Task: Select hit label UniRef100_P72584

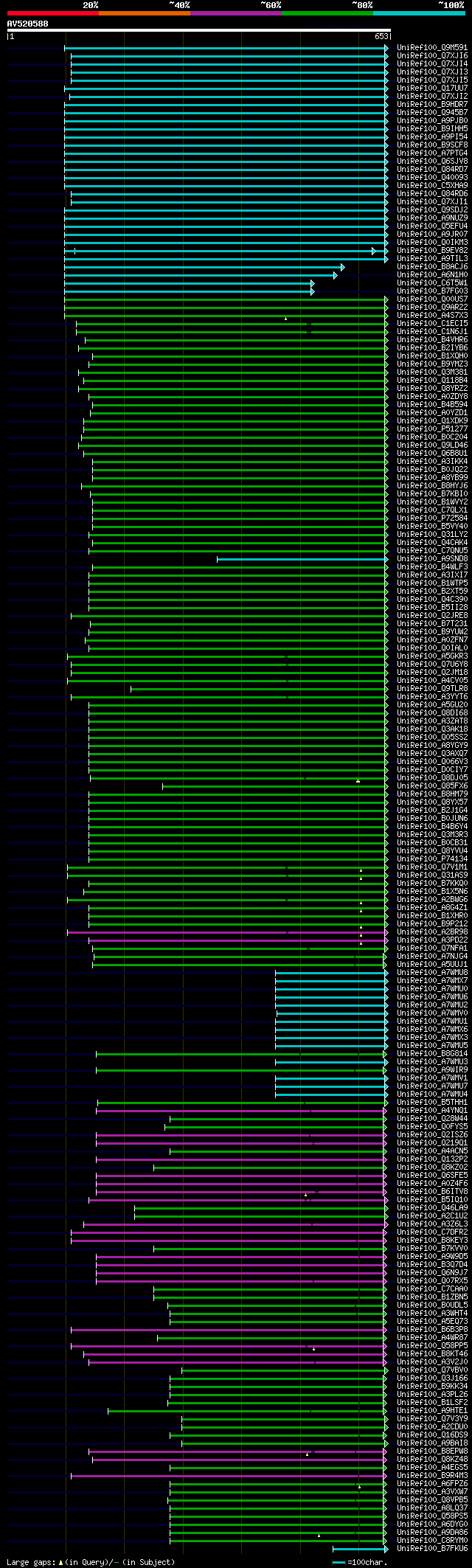Action: pyautogui.click(x=432, y=518)
